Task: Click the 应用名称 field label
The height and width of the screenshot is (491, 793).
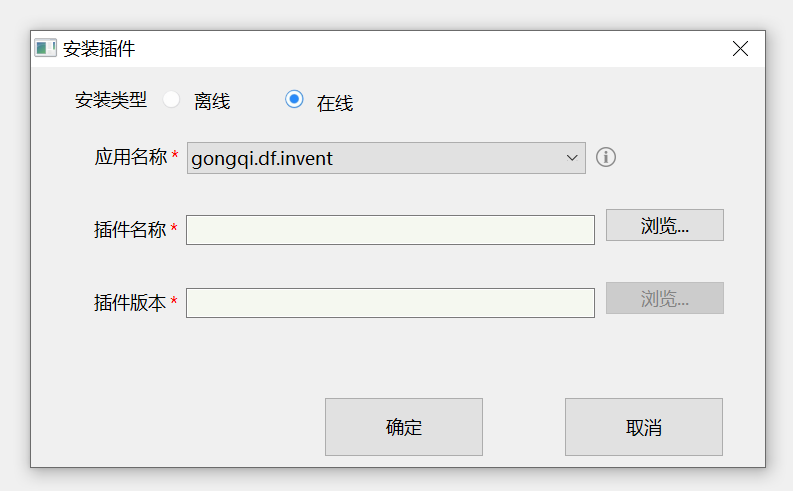Action: pos(130,157)
